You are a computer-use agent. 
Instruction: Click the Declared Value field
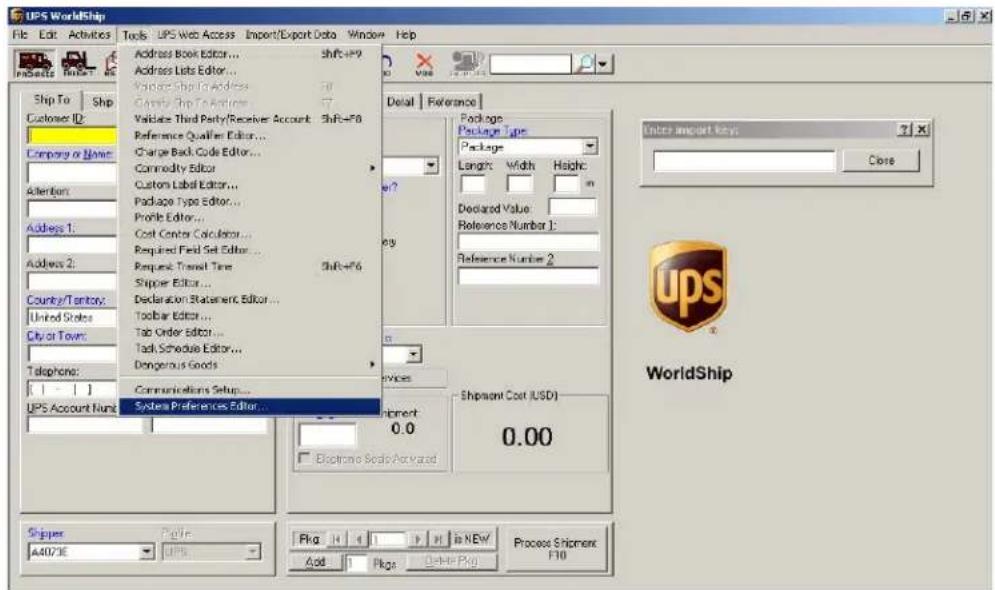coord(572,207)
